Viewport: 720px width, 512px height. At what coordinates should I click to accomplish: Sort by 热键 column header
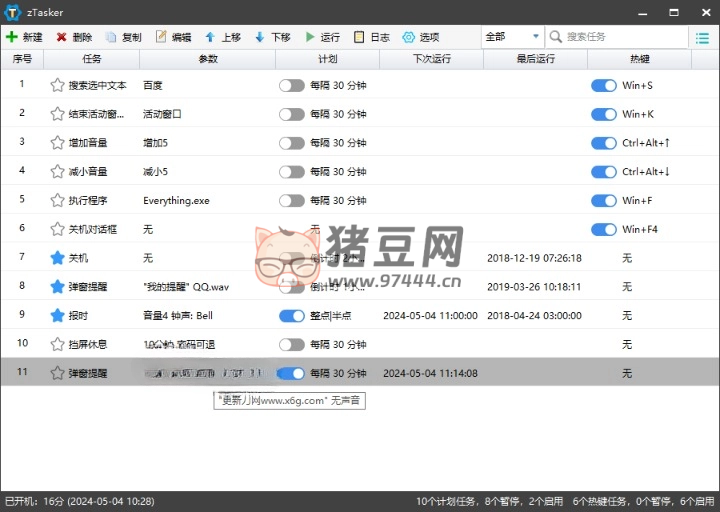tap(640, 59)
